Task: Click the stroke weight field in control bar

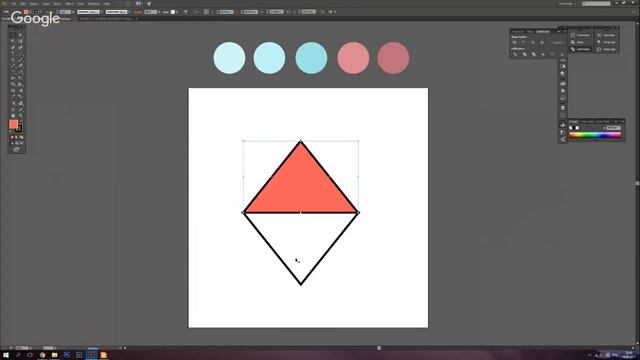Action: coord(66,12)
